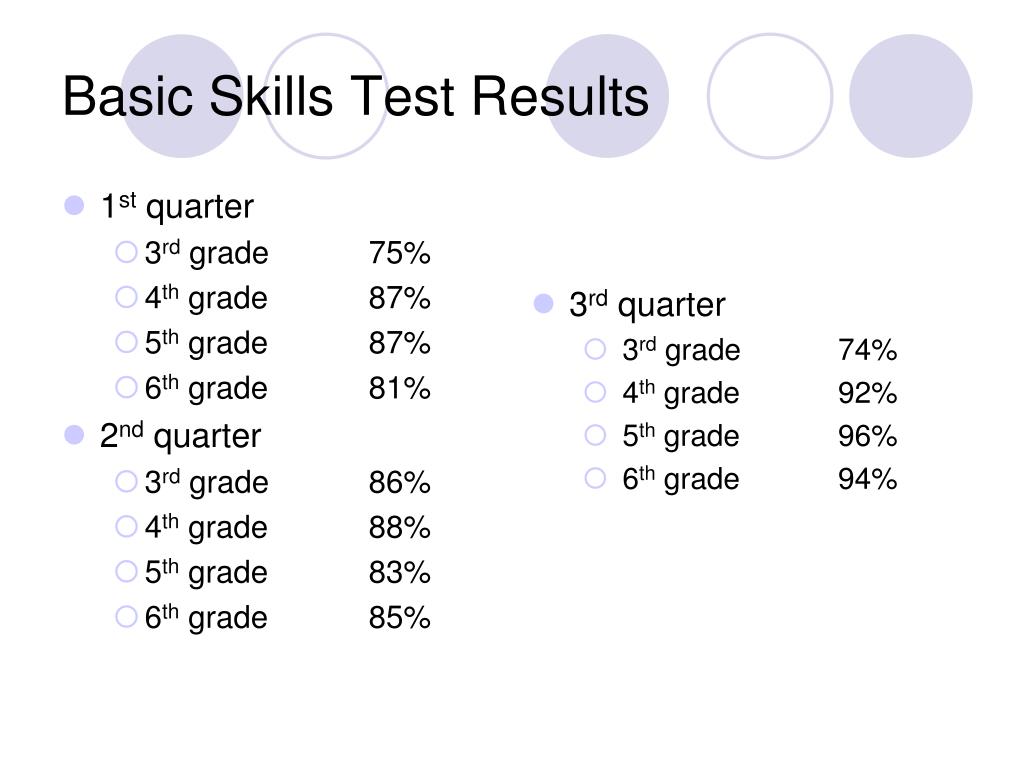Click the 83% score for 5th grade
1024x768 pixels.
pyautogui.click(x=400, y=572)
